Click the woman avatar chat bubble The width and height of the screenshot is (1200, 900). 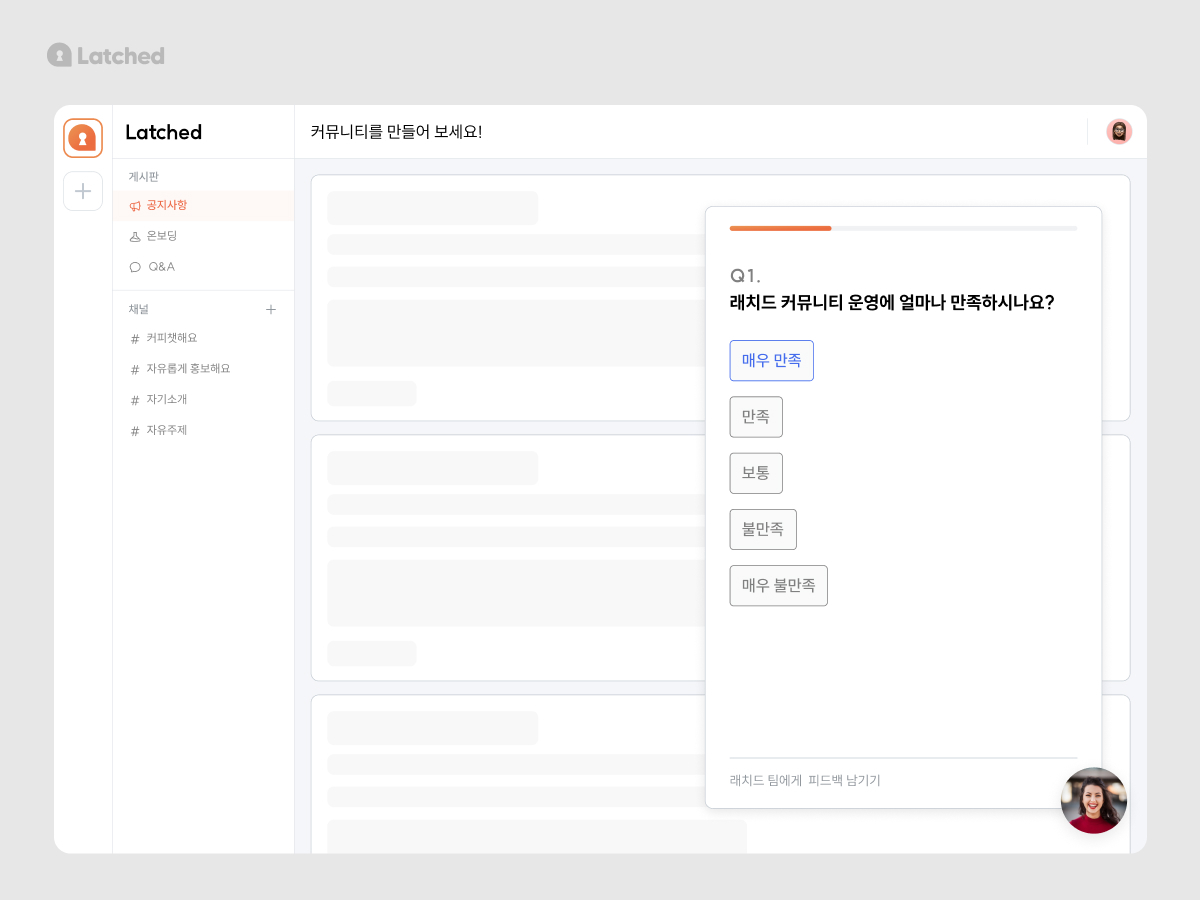click(x=1094, y=800)
